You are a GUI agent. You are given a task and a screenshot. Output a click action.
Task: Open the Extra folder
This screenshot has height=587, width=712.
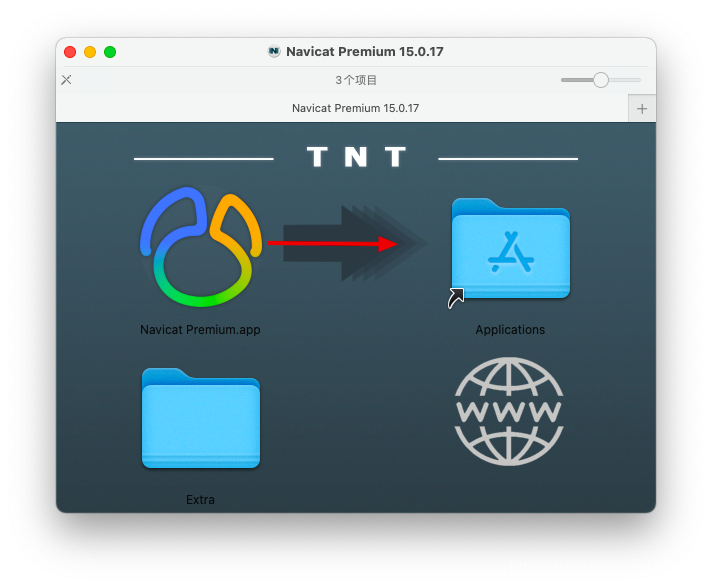[x=201, y=418]
